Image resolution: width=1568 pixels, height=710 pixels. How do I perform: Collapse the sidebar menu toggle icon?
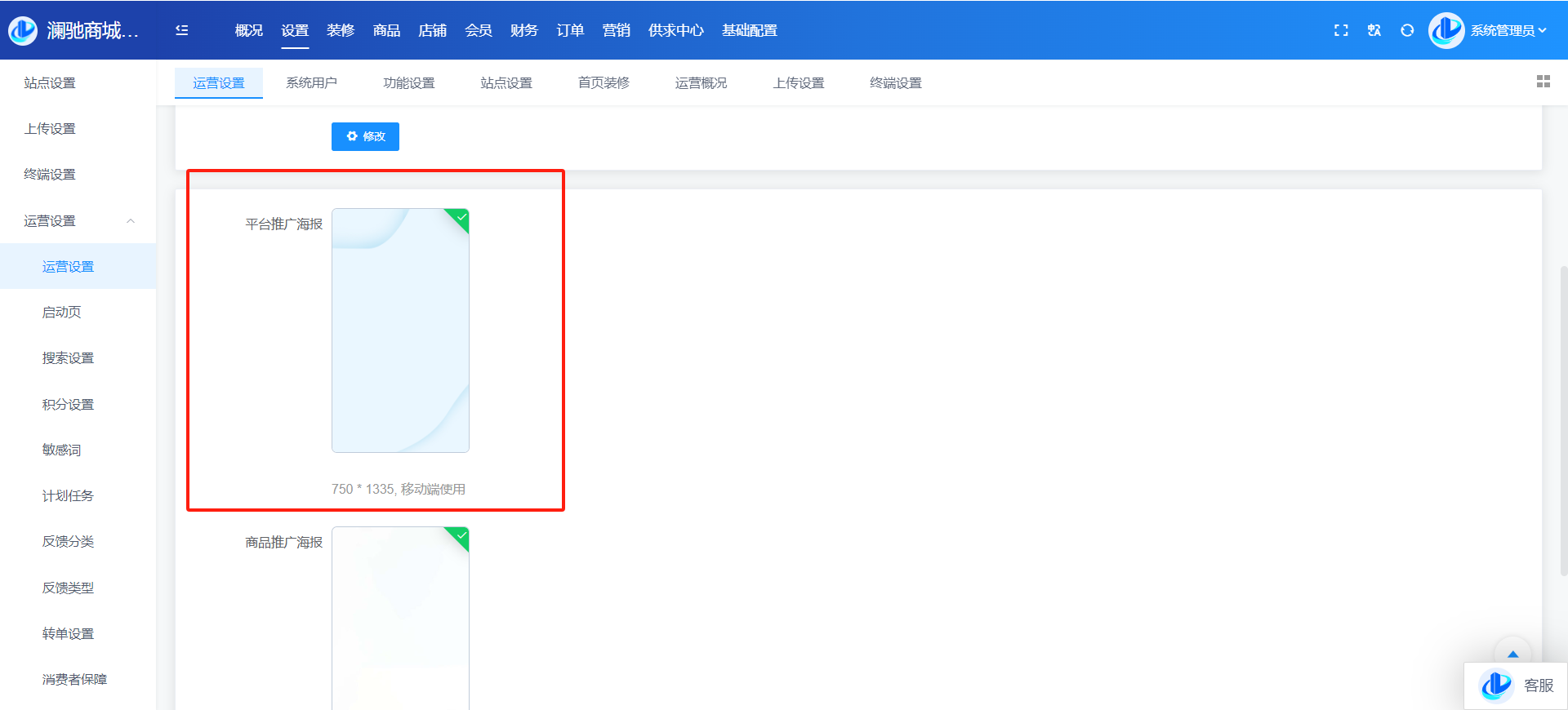pyautogui.click(x=182, y=30)
